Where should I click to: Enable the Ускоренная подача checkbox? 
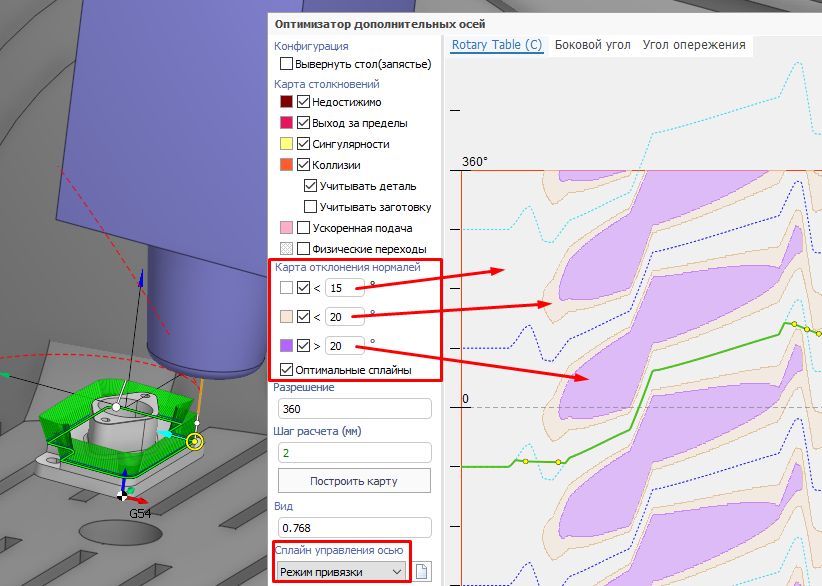pos(304,228)
